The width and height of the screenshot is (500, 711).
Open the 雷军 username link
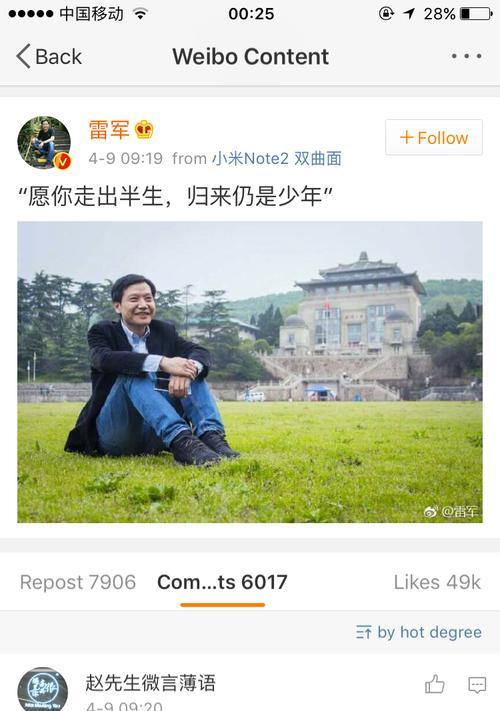[109, 130]
